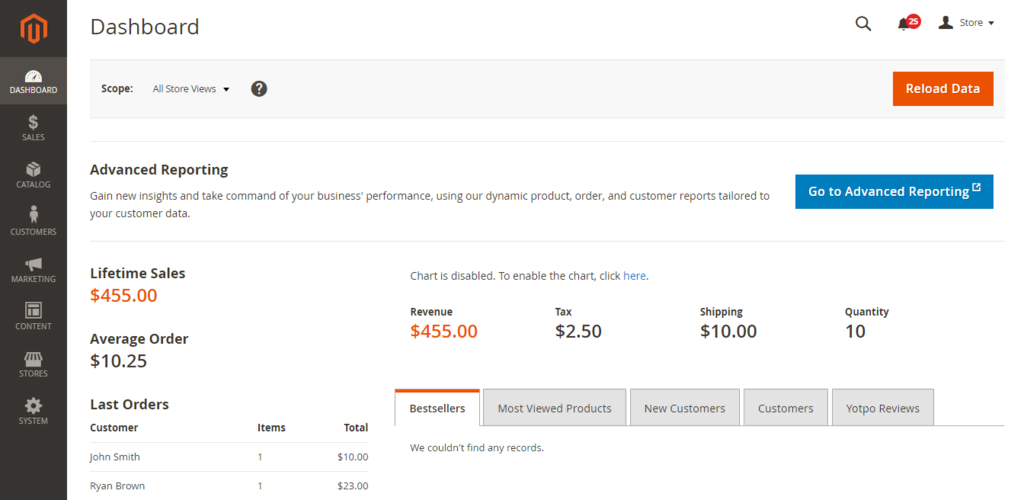
Task: Select the Yotpo Reviews tab
Action: click(x=882, y=408)
